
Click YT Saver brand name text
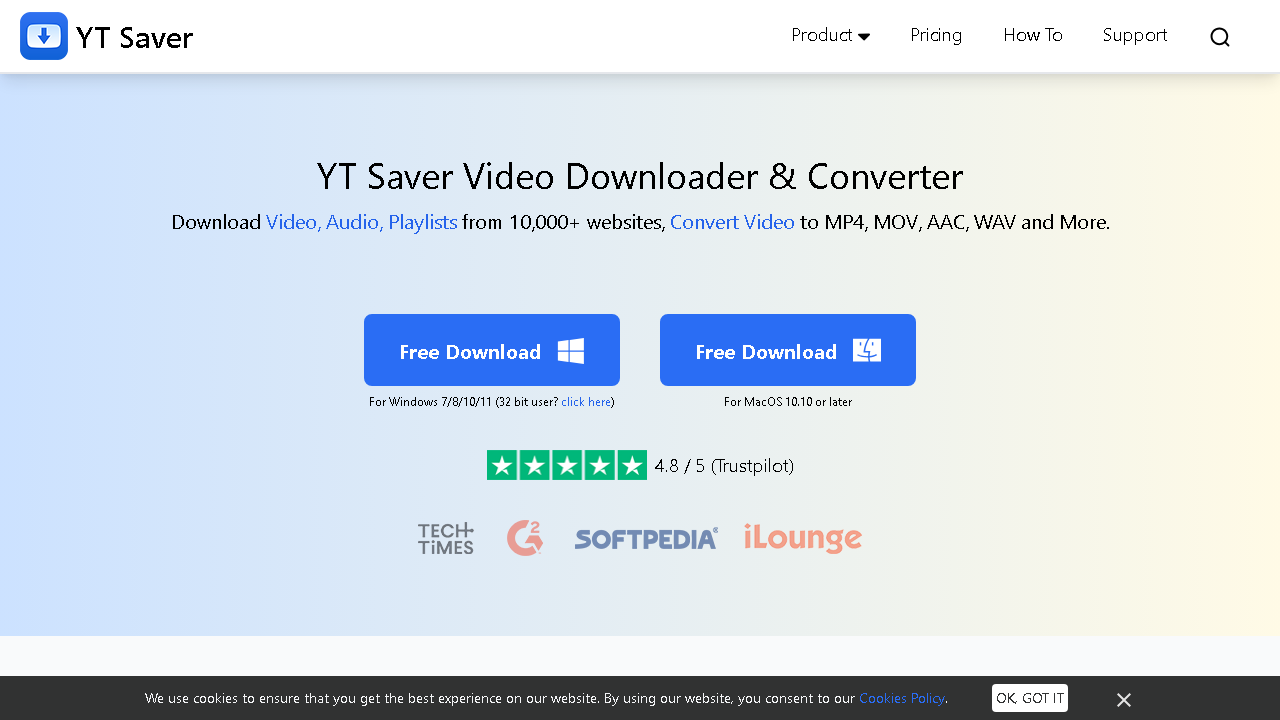click(134, 38)
